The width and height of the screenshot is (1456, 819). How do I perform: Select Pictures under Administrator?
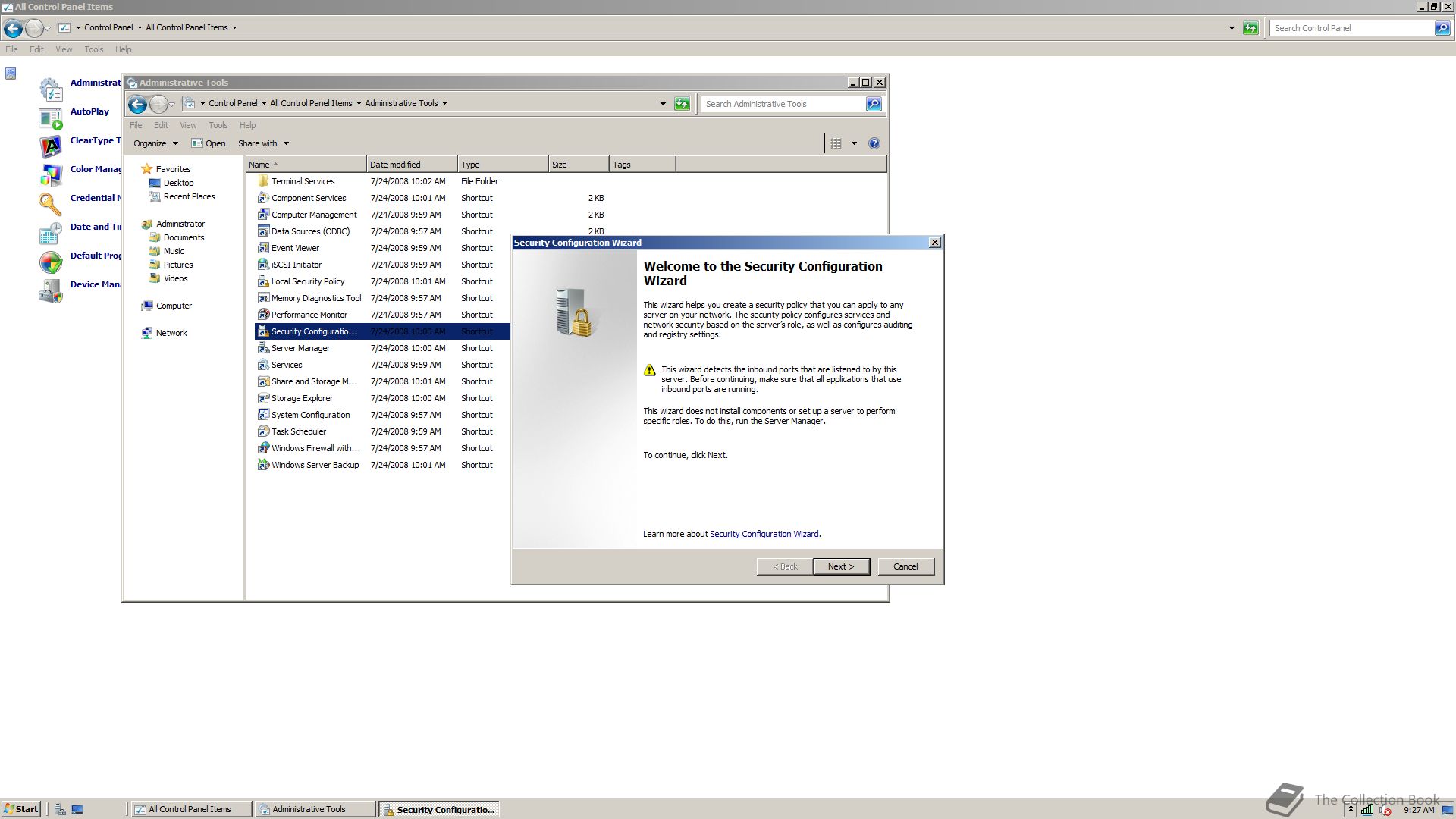[x=178, y=265]
